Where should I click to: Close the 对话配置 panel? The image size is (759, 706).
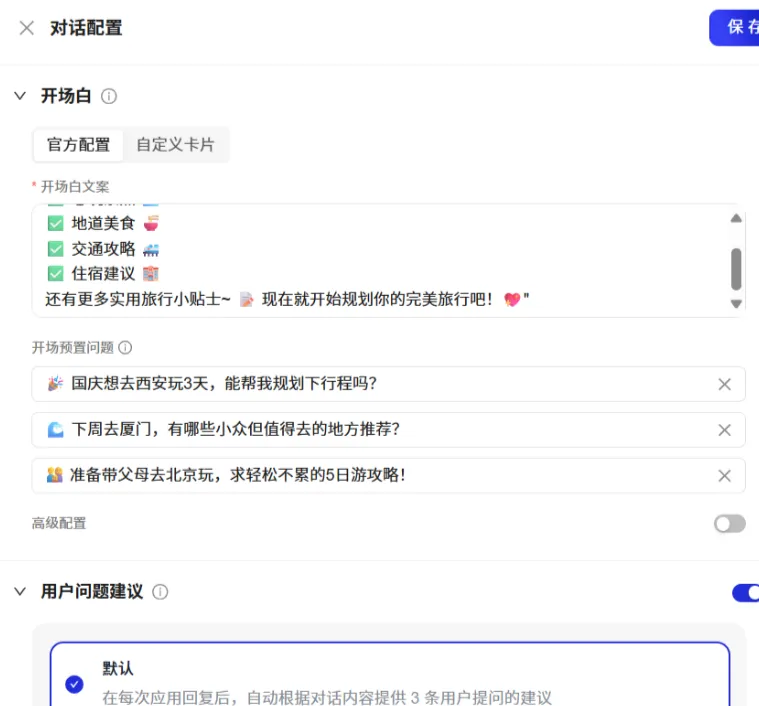(27, 28)
